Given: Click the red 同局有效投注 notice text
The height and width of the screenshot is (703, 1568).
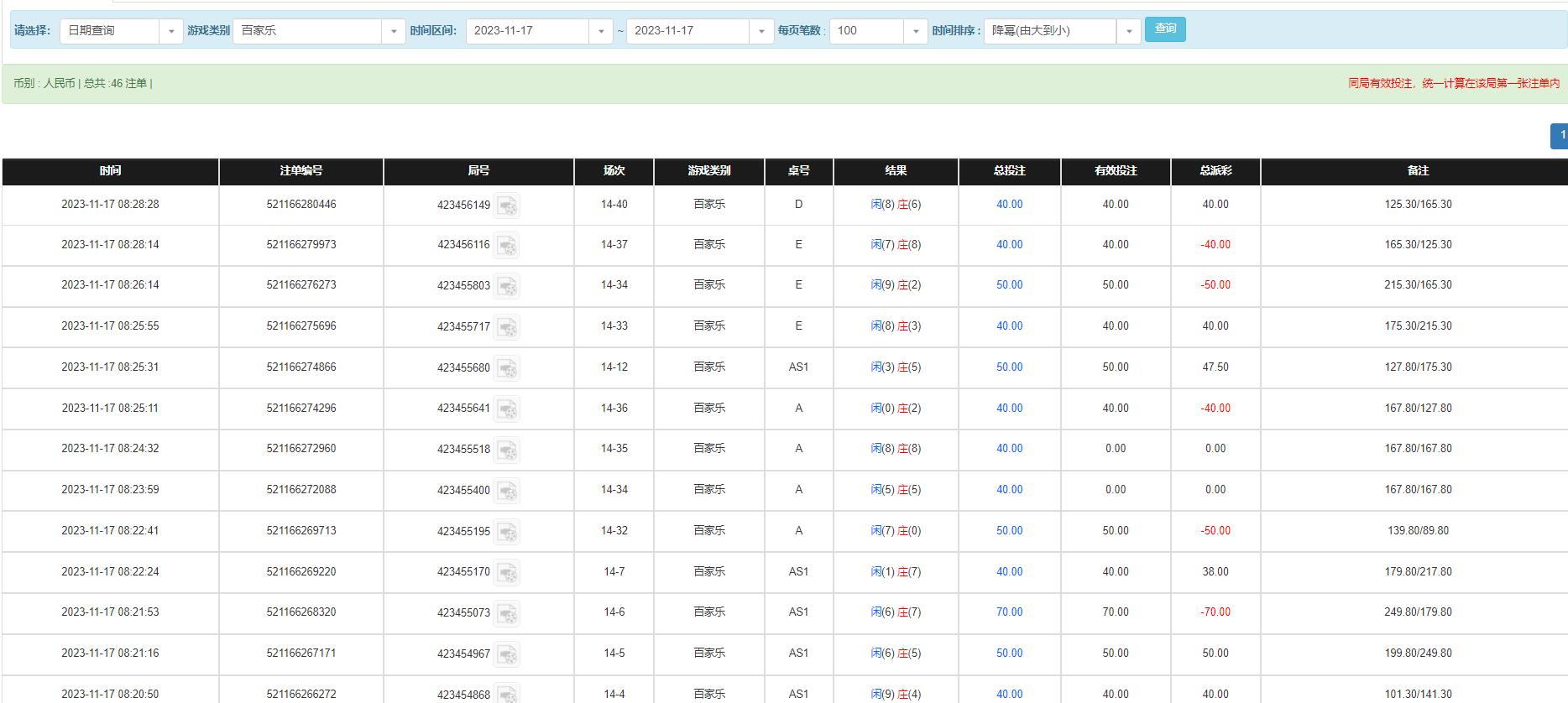Looking at the screenshot, I should [x=1454, y=84].
